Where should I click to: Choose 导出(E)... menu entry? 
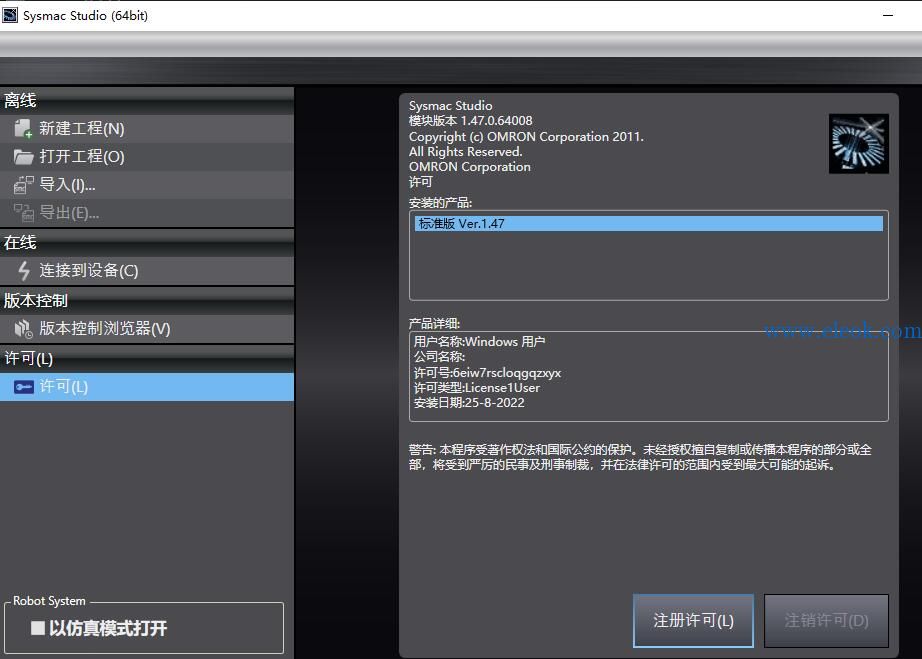tap(147, 213)
